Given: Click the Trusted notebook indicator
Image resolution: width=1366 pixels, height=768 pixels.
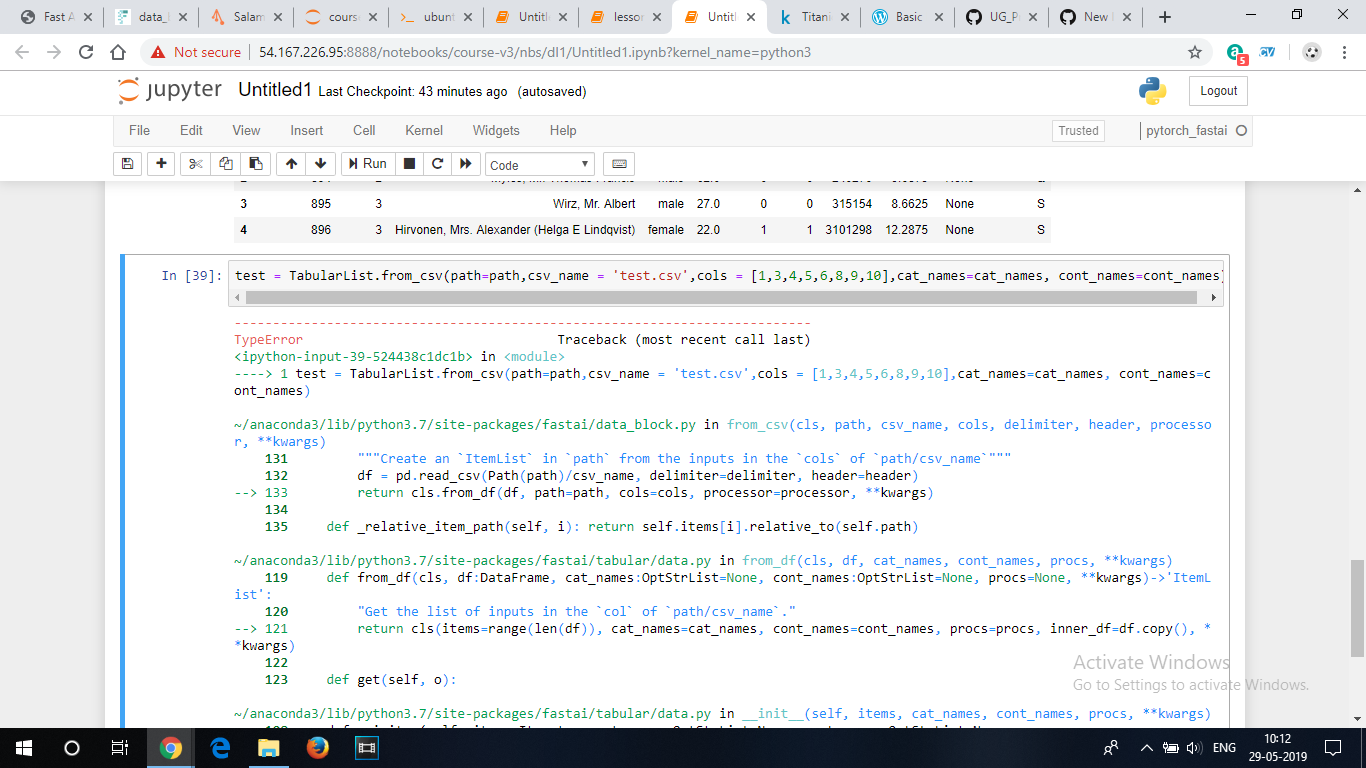Looking at the screenshot, I should click(1077, 130).
